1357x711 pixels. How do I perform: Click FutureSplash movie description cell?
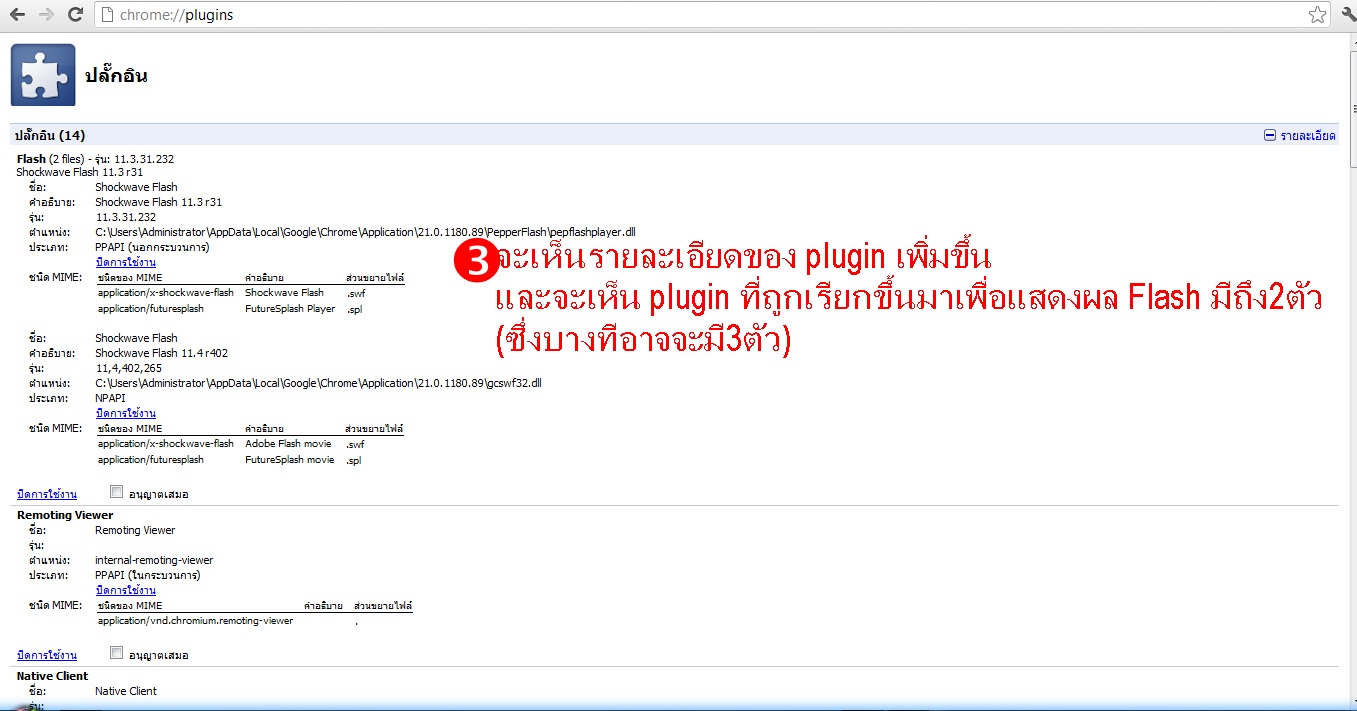click(289, 460)
